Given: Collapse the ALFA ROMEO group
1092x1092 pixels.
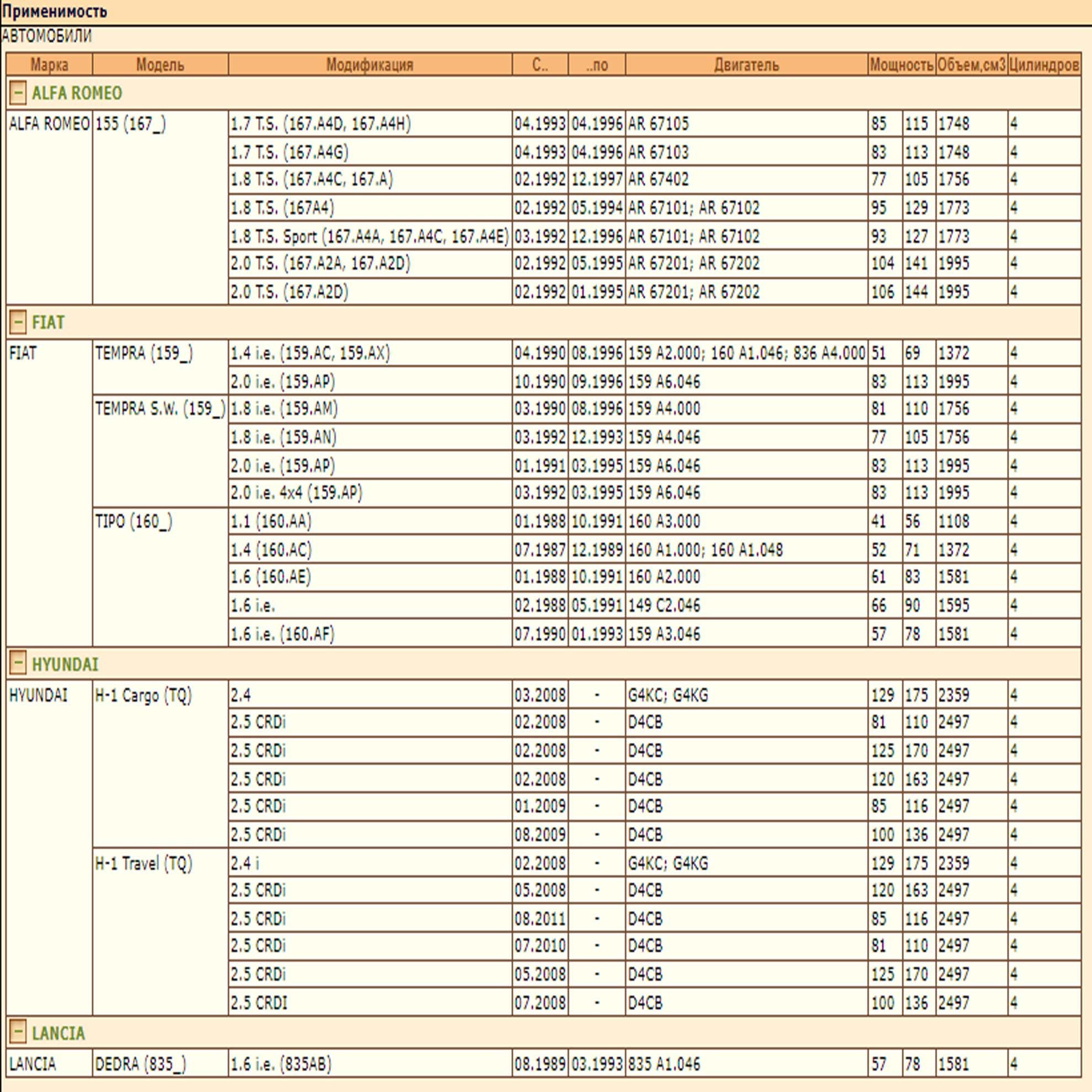Looking at the screenshot, I should click(18, 93).
